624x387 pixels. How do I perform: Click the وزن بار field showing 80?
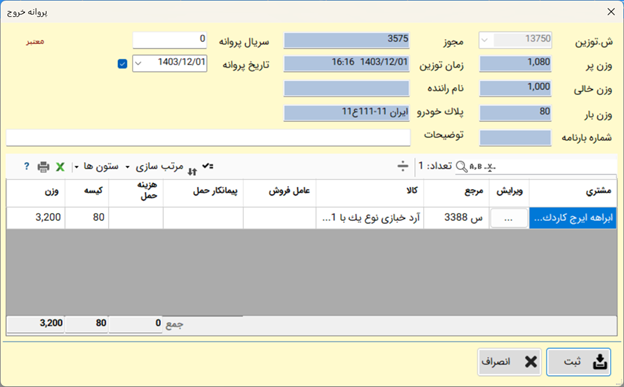[515, 113]
